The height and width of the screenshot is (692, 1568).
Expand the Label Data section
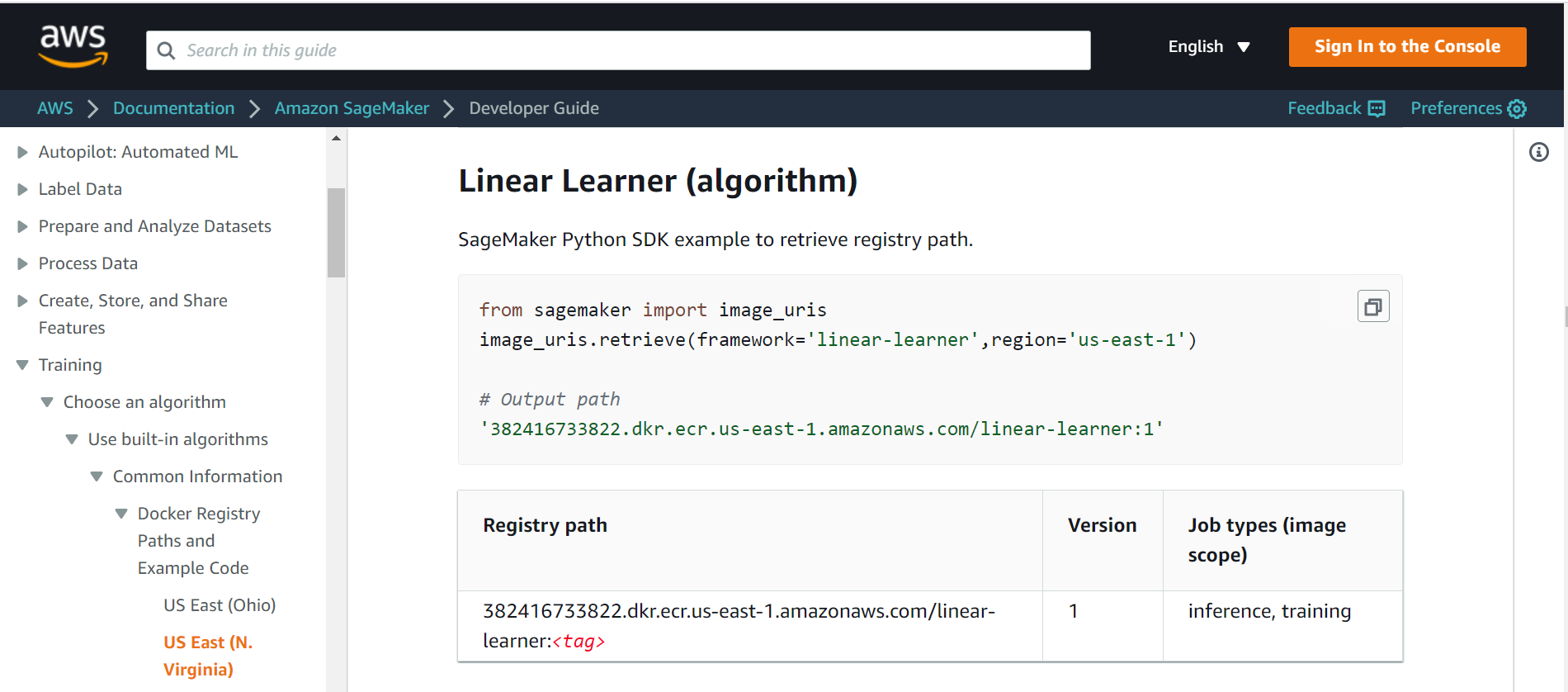22,189
